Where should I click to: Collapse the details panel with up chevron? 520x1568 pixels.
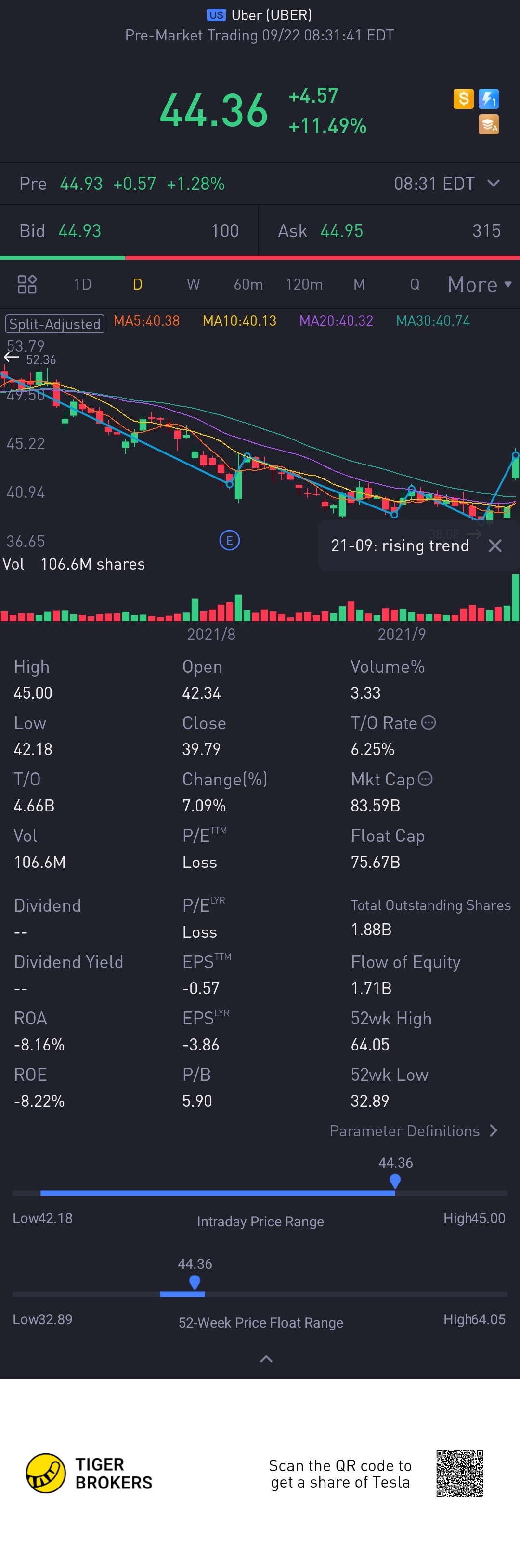[266, 1358]
